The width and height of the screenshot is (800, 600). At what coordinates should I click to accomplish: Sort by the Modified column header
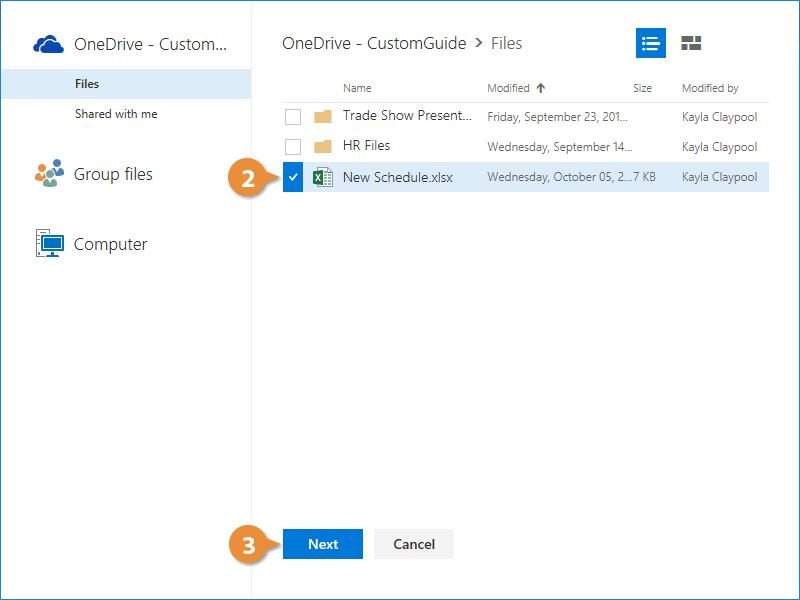click(508, 88)
